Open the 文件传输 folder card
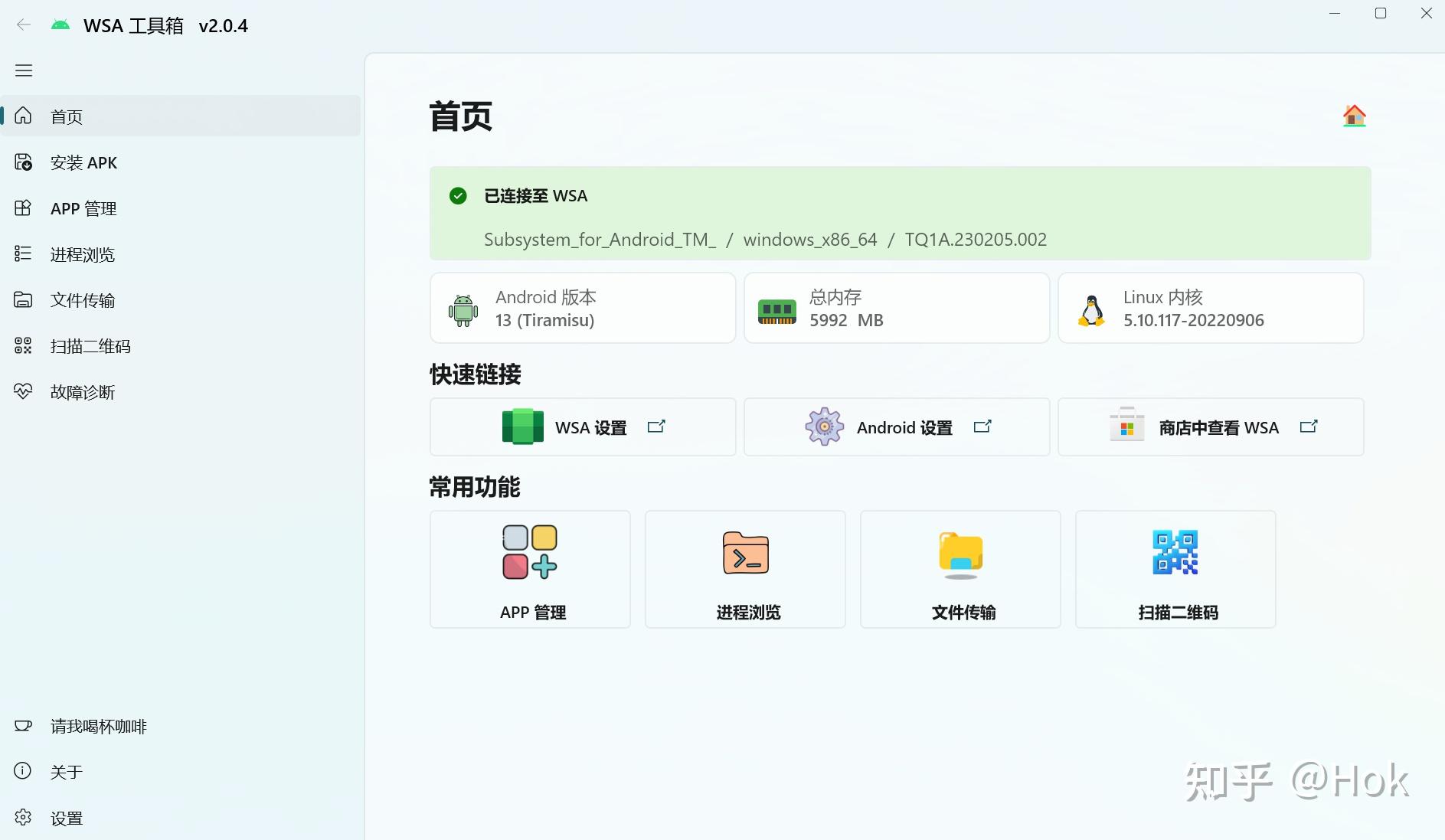 (x=960, y=569)
